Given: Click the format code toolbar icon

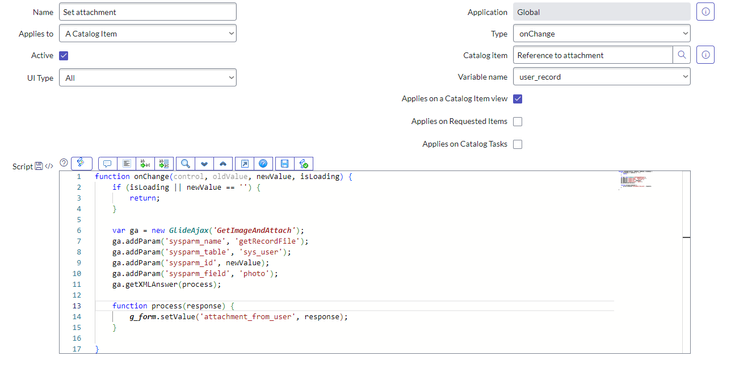Looking at the screenshot, I should [127, 163].
